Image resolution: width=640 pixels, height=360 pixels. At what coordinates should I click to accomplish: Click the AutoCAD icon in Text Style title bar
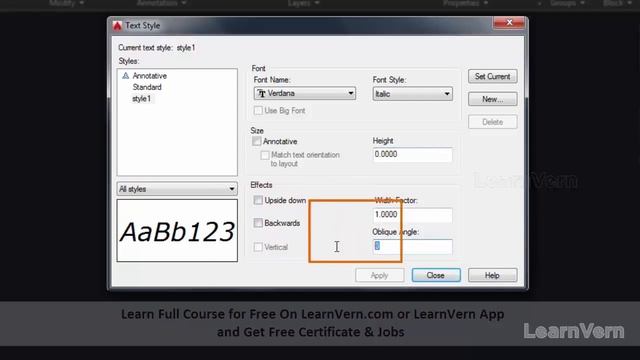point(118,26)
